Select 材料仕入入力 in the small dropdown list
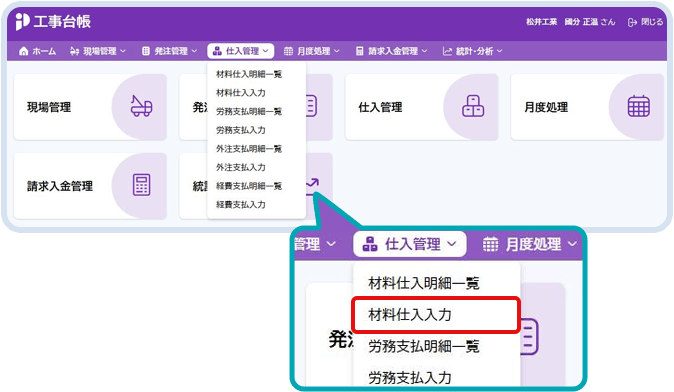674x392 pixels. [241, 93]
